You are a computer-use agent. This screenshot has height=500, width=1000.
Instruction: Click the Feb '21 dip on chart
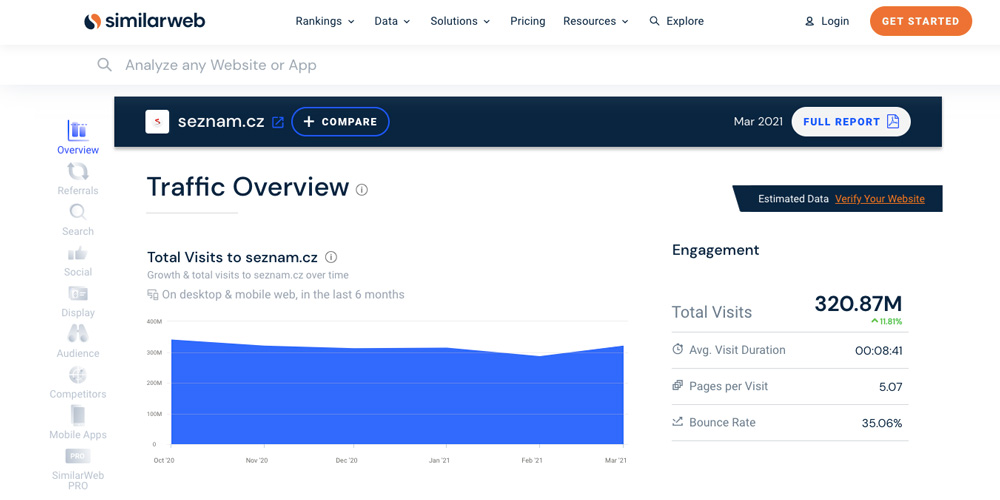(540, 356)
